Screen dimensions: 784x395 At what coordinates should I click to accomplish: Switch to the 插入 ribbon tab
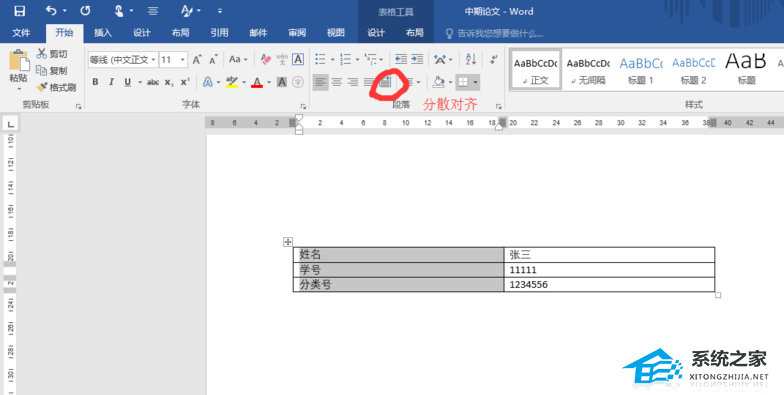(103, 32)
